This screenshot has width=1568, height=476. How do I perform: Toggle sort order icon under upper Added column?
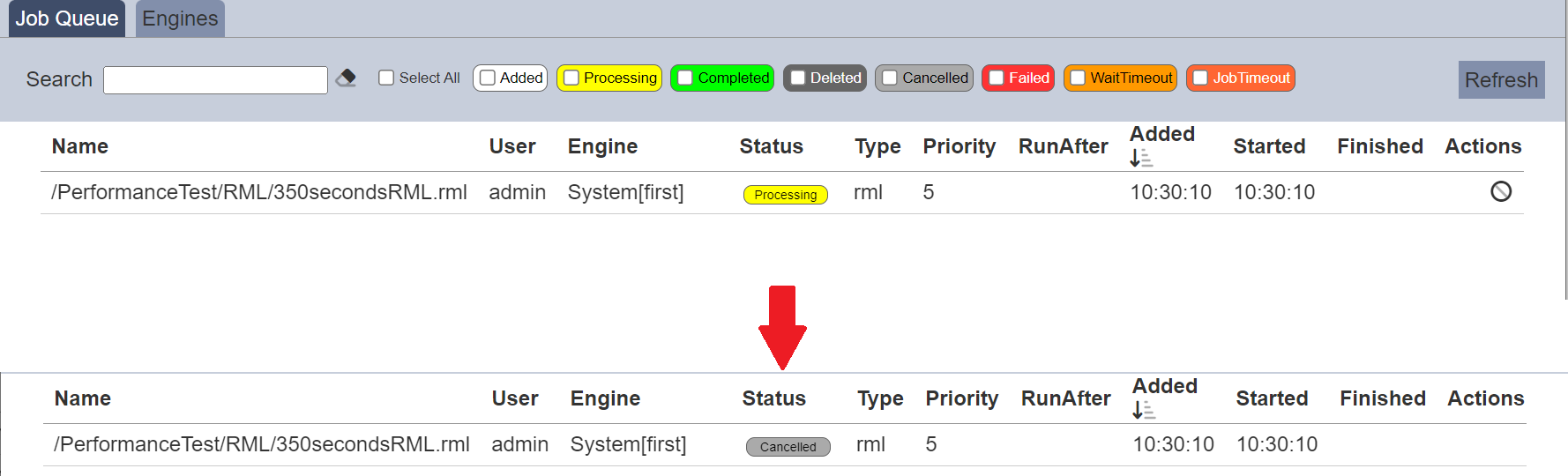tap(1141, 158)
